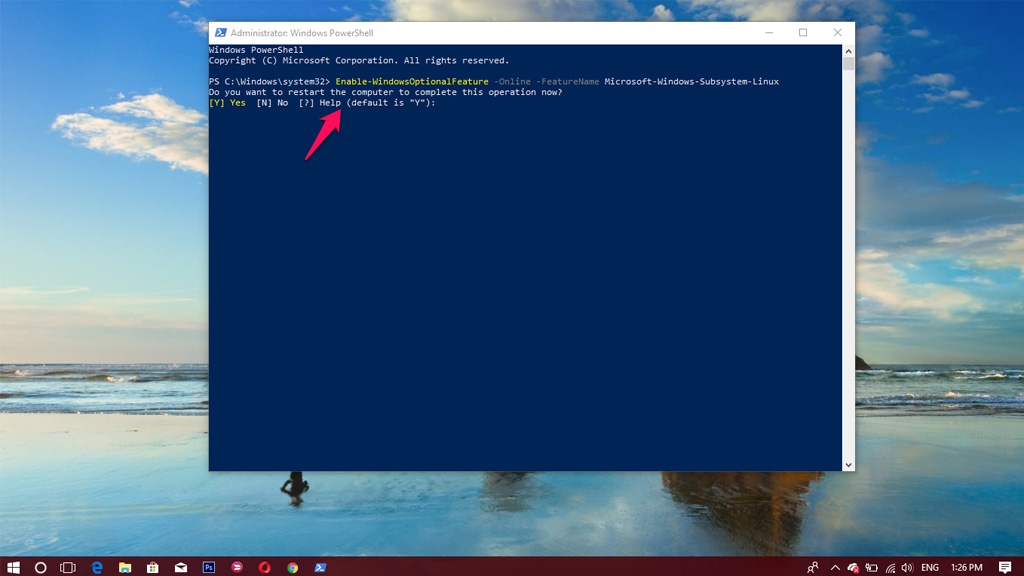Open Microsoft Store from the taskbar
This screenshot has width=1024, height=576.
153,567
